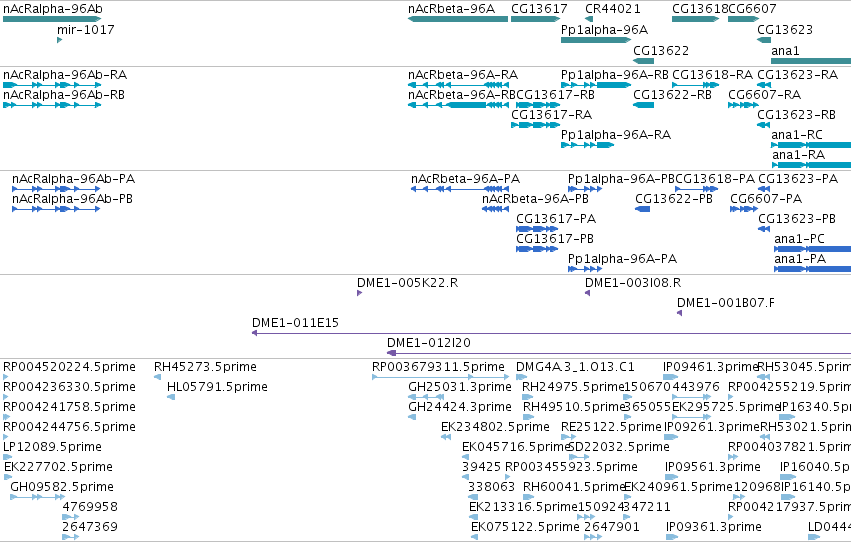Click EST SD22032.5prime
This screenshot has height=542, width=851.
click(579, 457)
